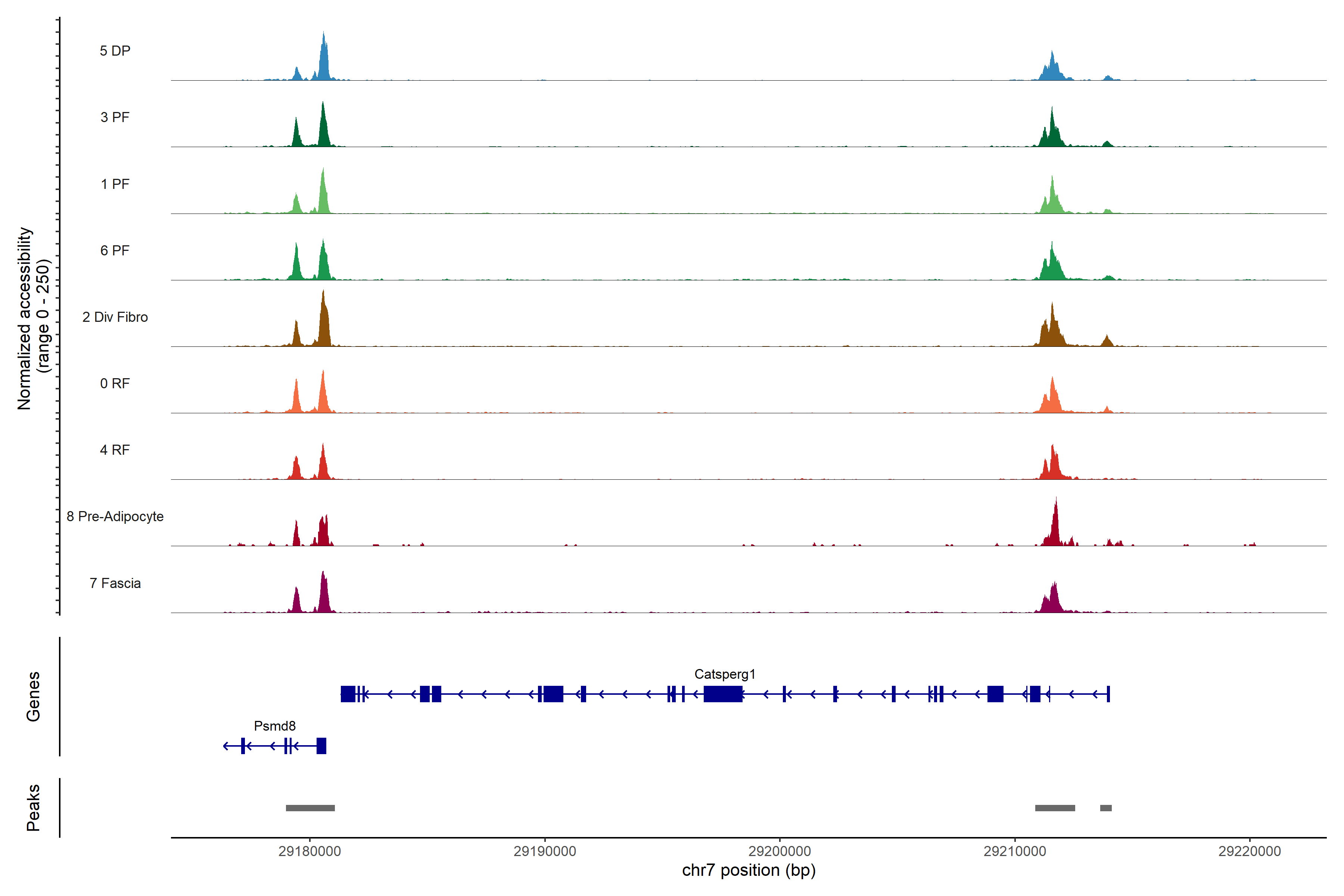Viewport: 1344px width, 896px height.
Task: Click the 29200000 axis tick label
Action: (780, 851)
